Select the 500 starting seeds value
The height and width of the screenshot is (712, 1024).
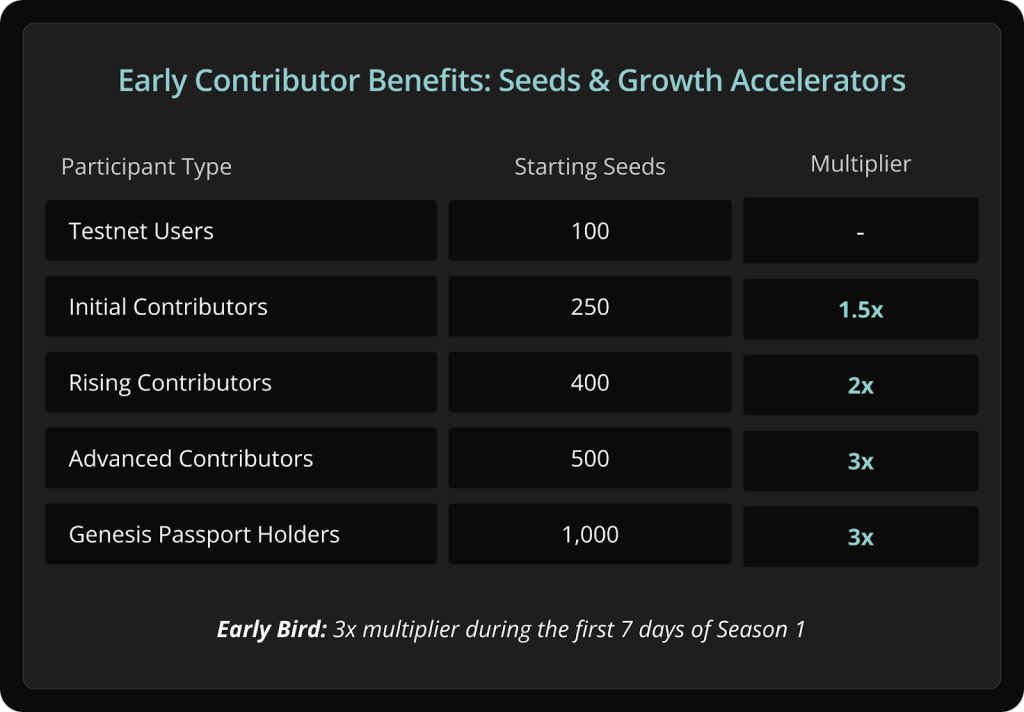click(590, 458)
